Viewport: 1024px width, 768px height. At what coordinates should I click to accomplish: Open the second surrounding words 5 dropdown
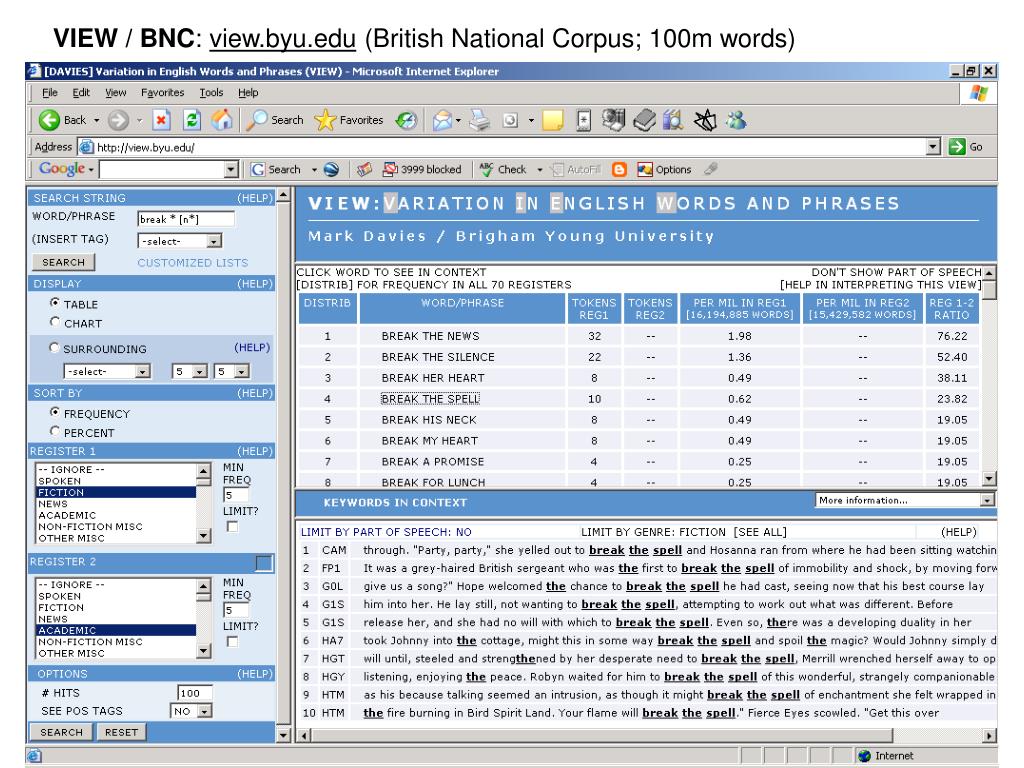[x=231, y=372]
